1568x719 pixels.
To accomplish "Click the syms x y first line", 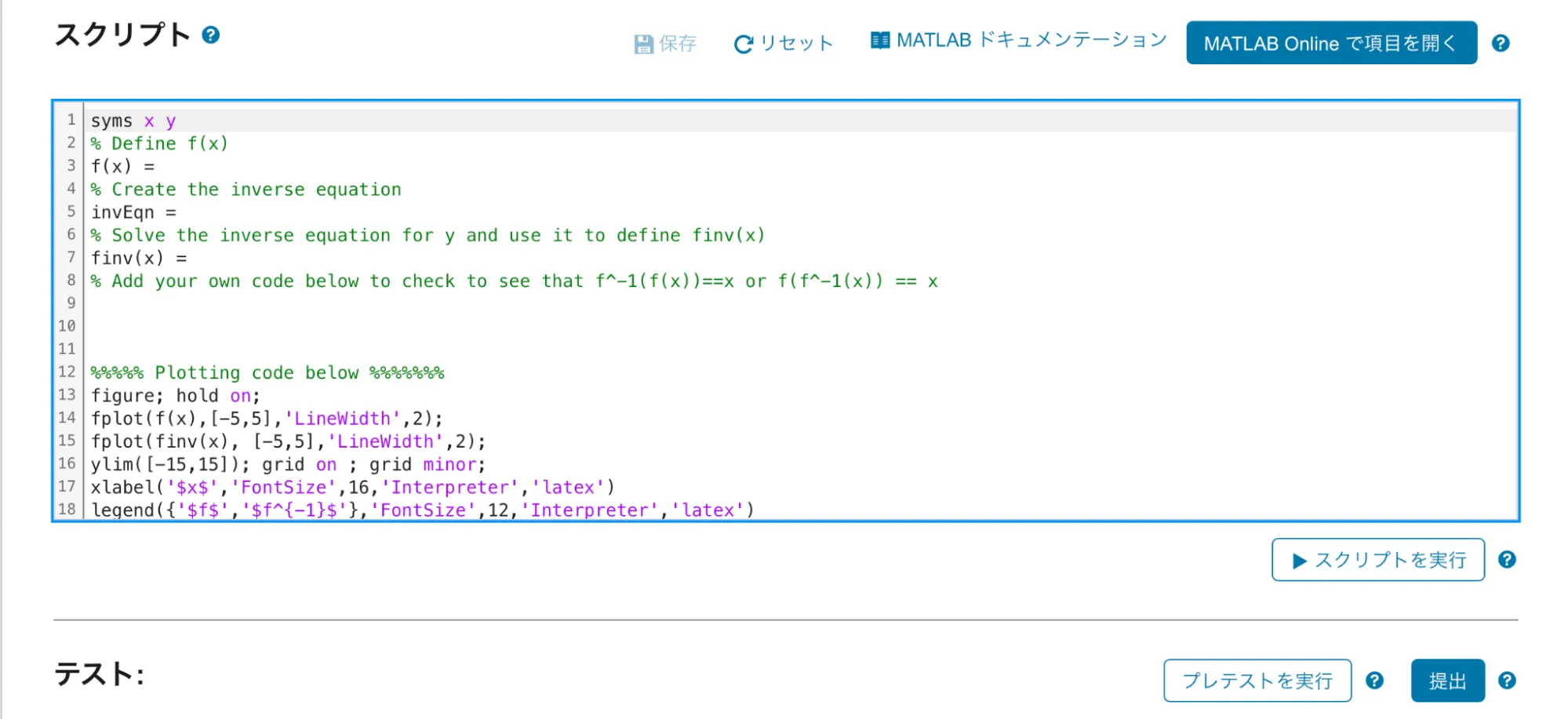I will click(x=133, y=121).
